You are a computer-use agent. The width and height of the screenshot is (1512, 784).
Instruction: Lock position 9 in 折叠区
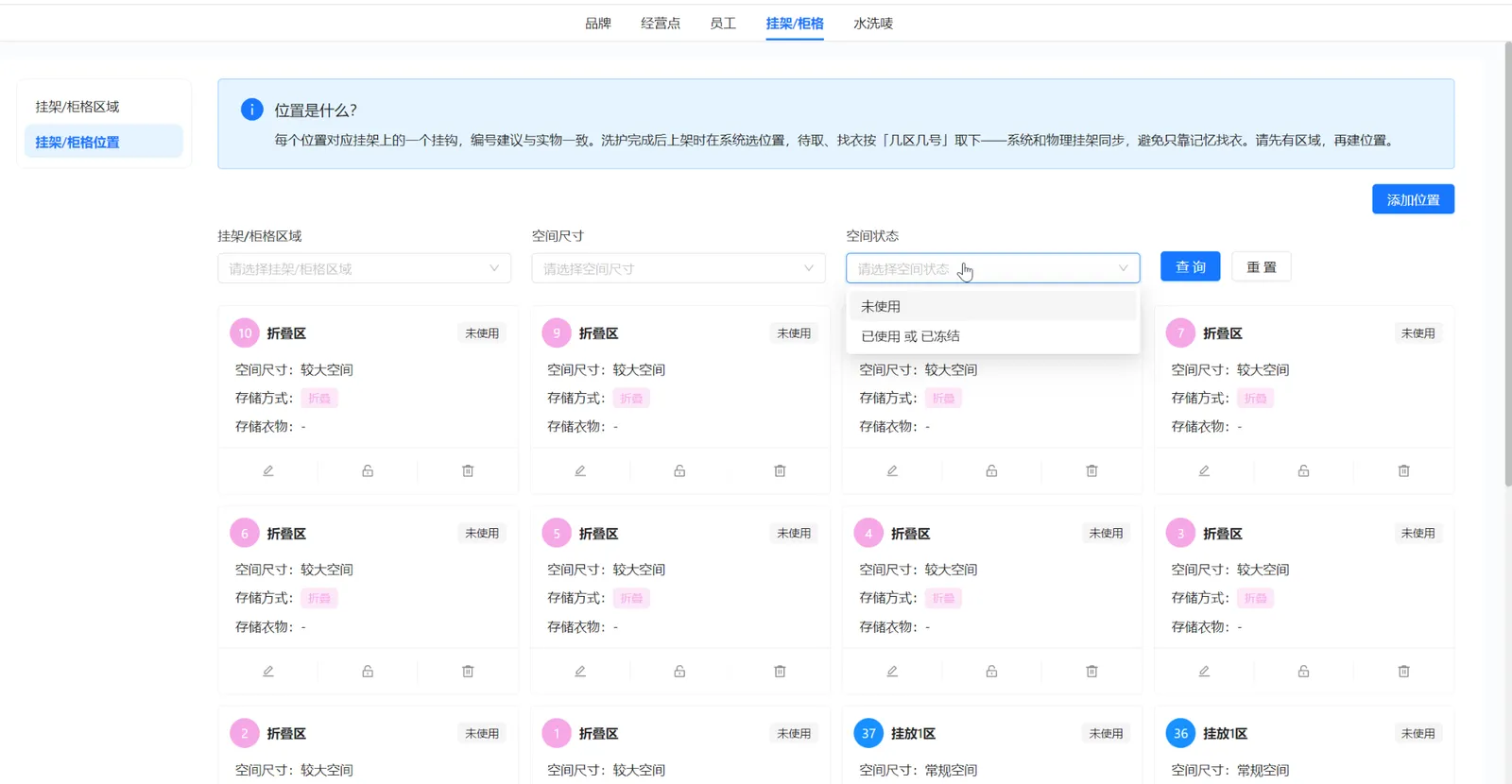679,470
